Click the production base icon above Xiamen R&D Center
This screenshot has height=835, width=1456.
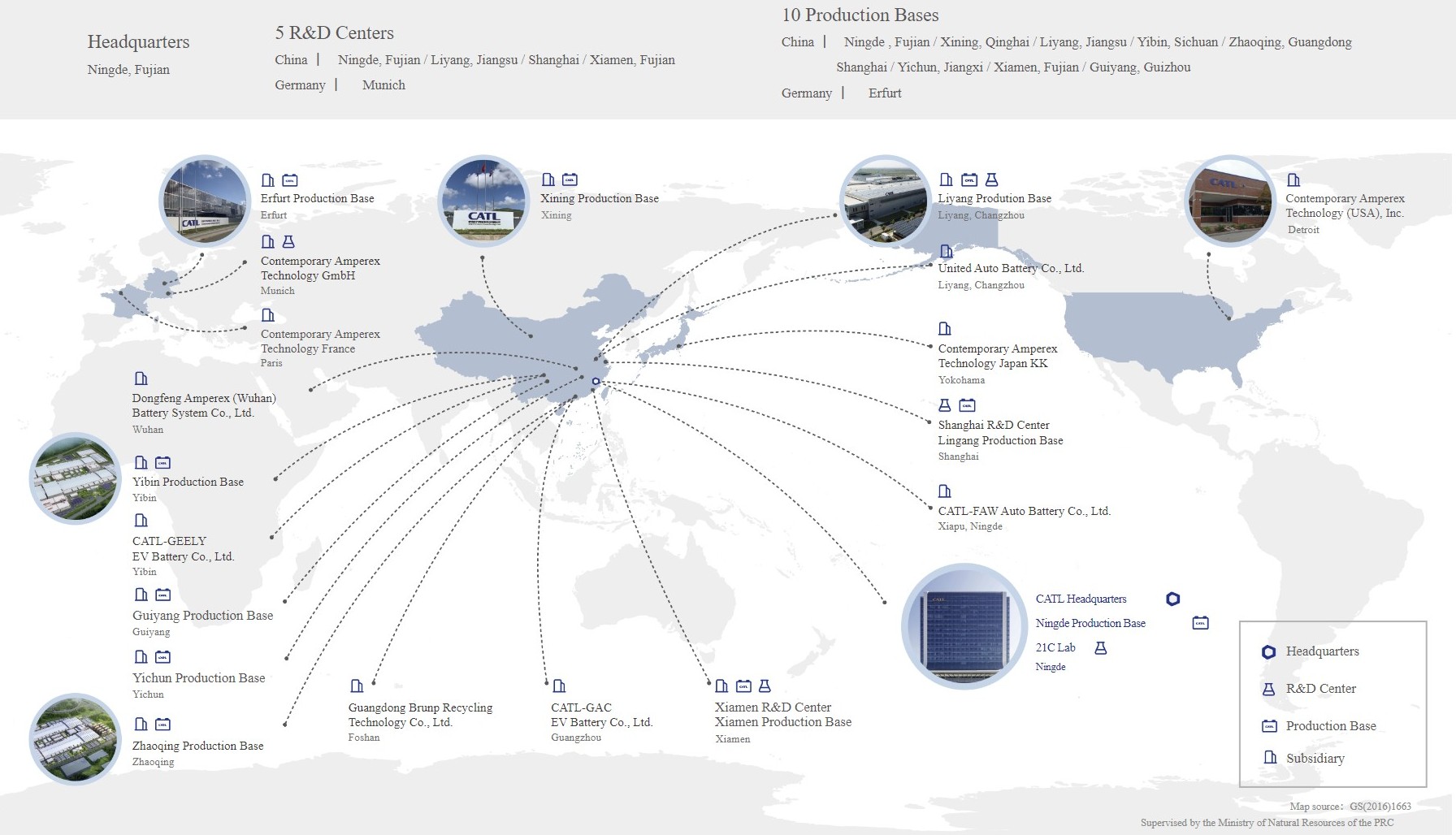click(x=743, y=686)
